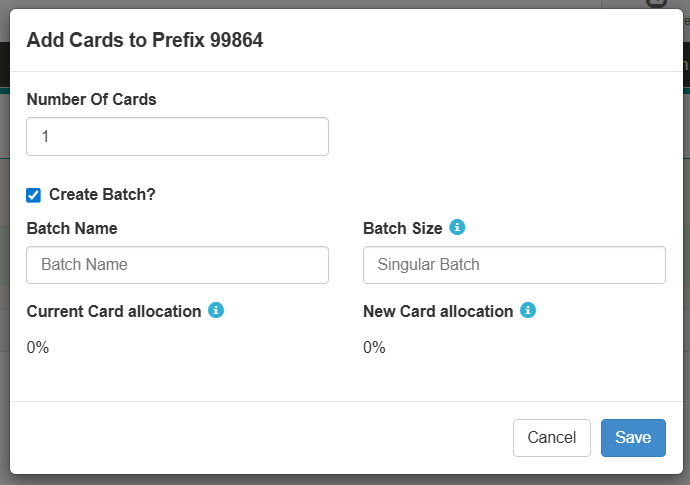The width and height of the screenshot is (690, 485).
Task: Click into the Number Of Cards field
Action: point(177,137)
